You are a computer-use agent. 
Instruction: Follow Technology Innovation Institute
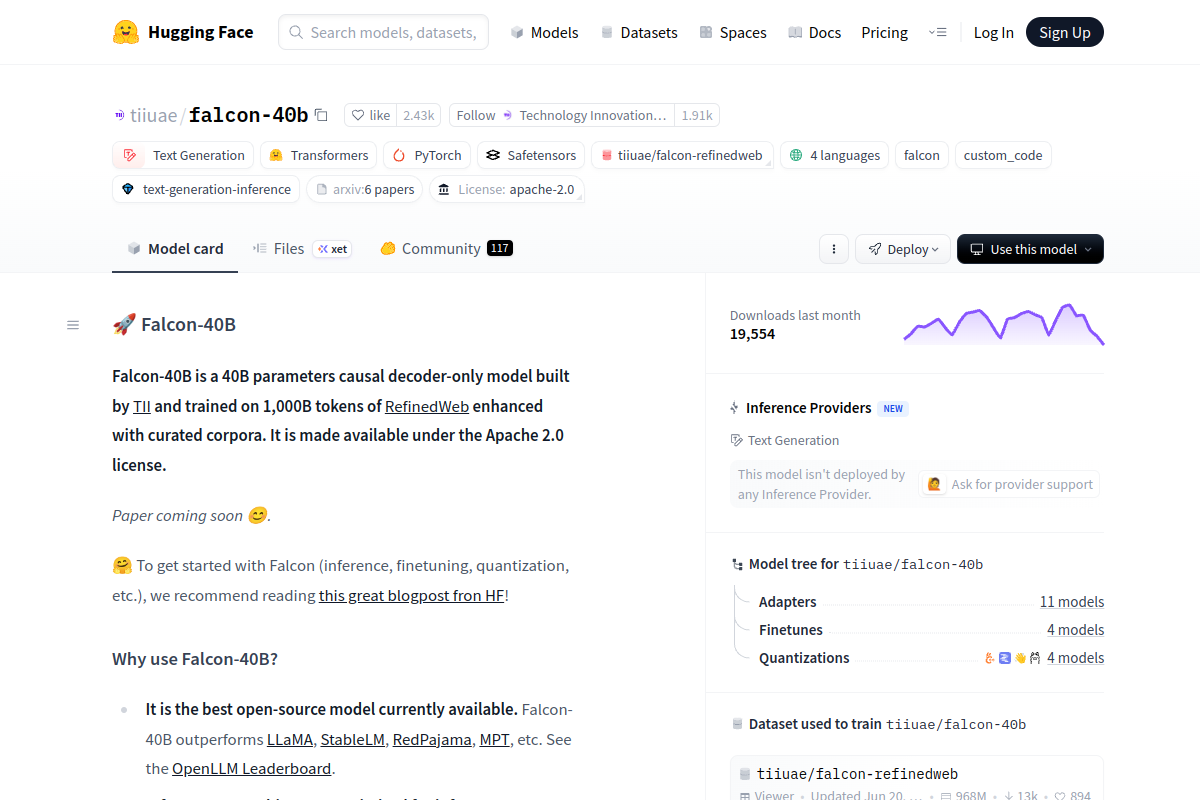476,115
